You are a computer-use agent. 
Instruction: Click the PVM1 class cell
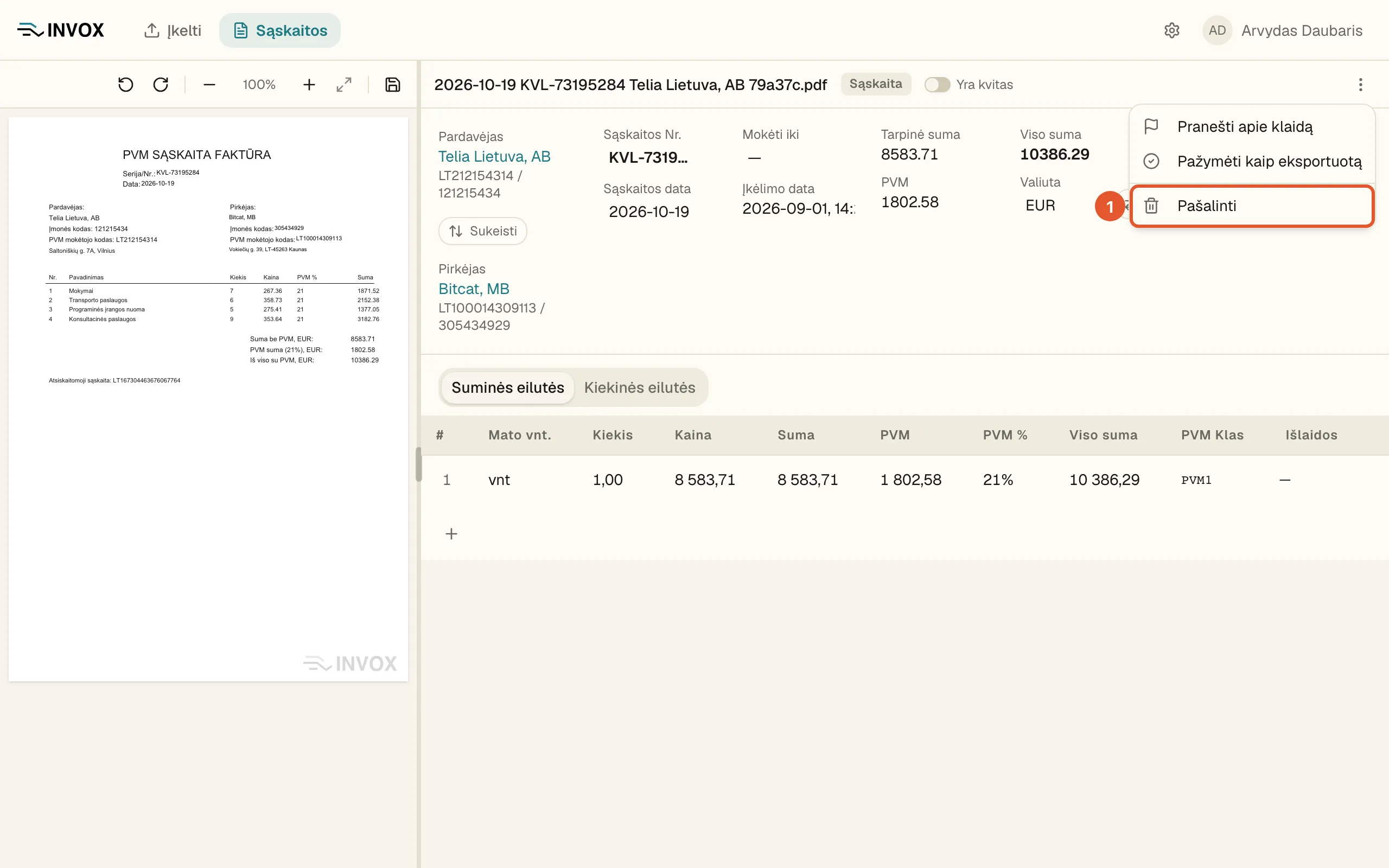[x=1196, y=480]
